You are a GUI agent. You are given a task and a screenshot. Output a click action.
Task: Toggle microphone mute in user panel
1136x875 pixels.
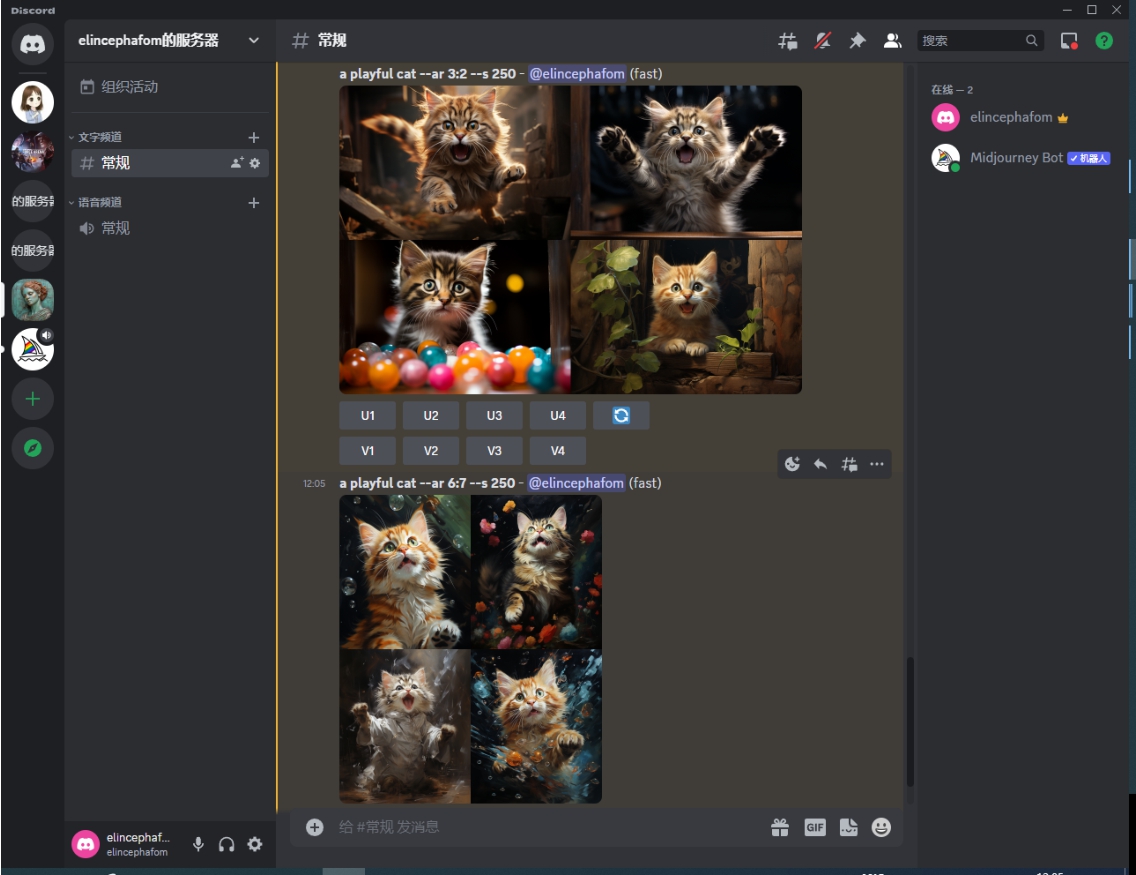198,844
